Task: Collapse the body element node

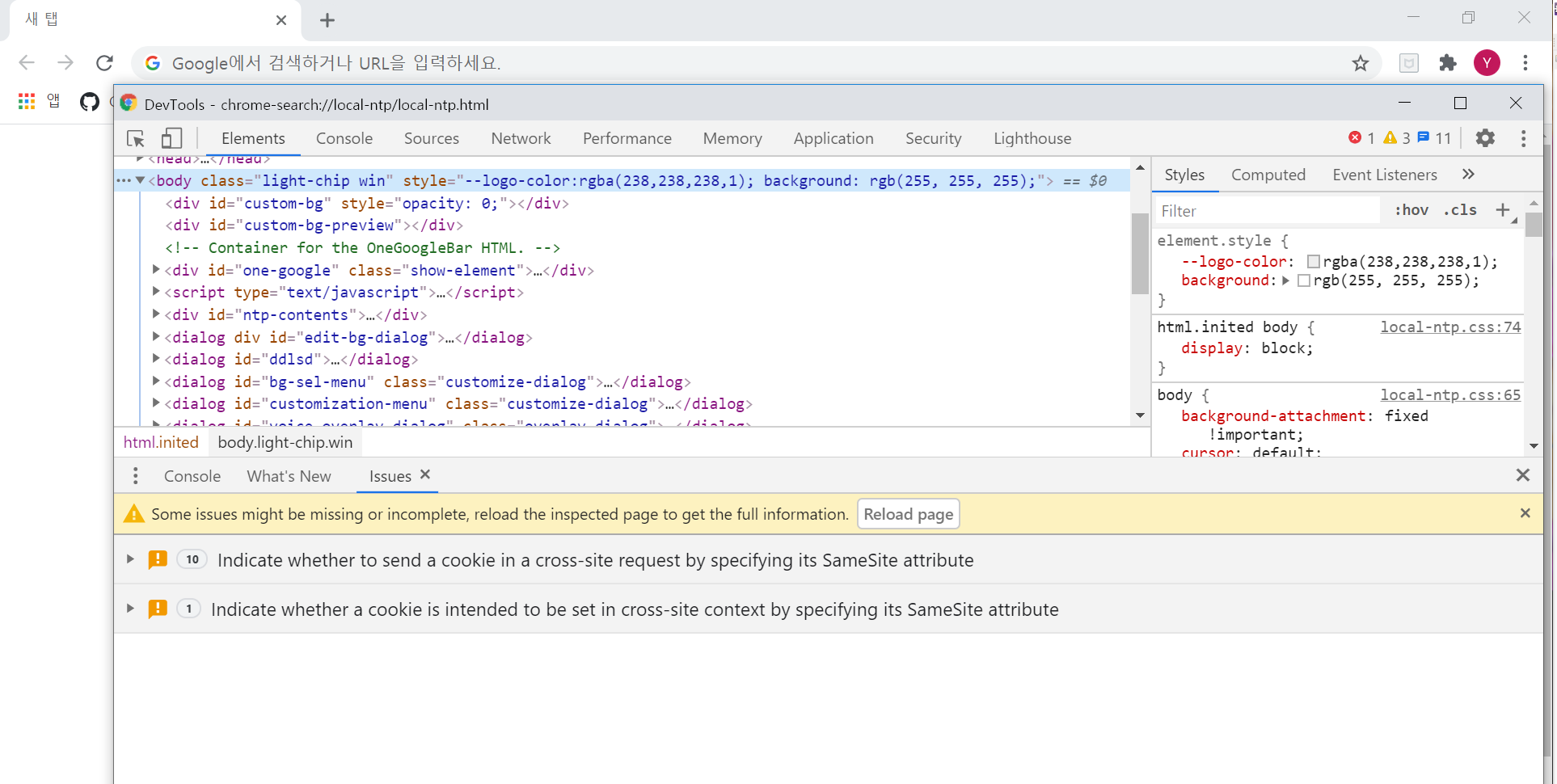Action: [x=140, y=180]
